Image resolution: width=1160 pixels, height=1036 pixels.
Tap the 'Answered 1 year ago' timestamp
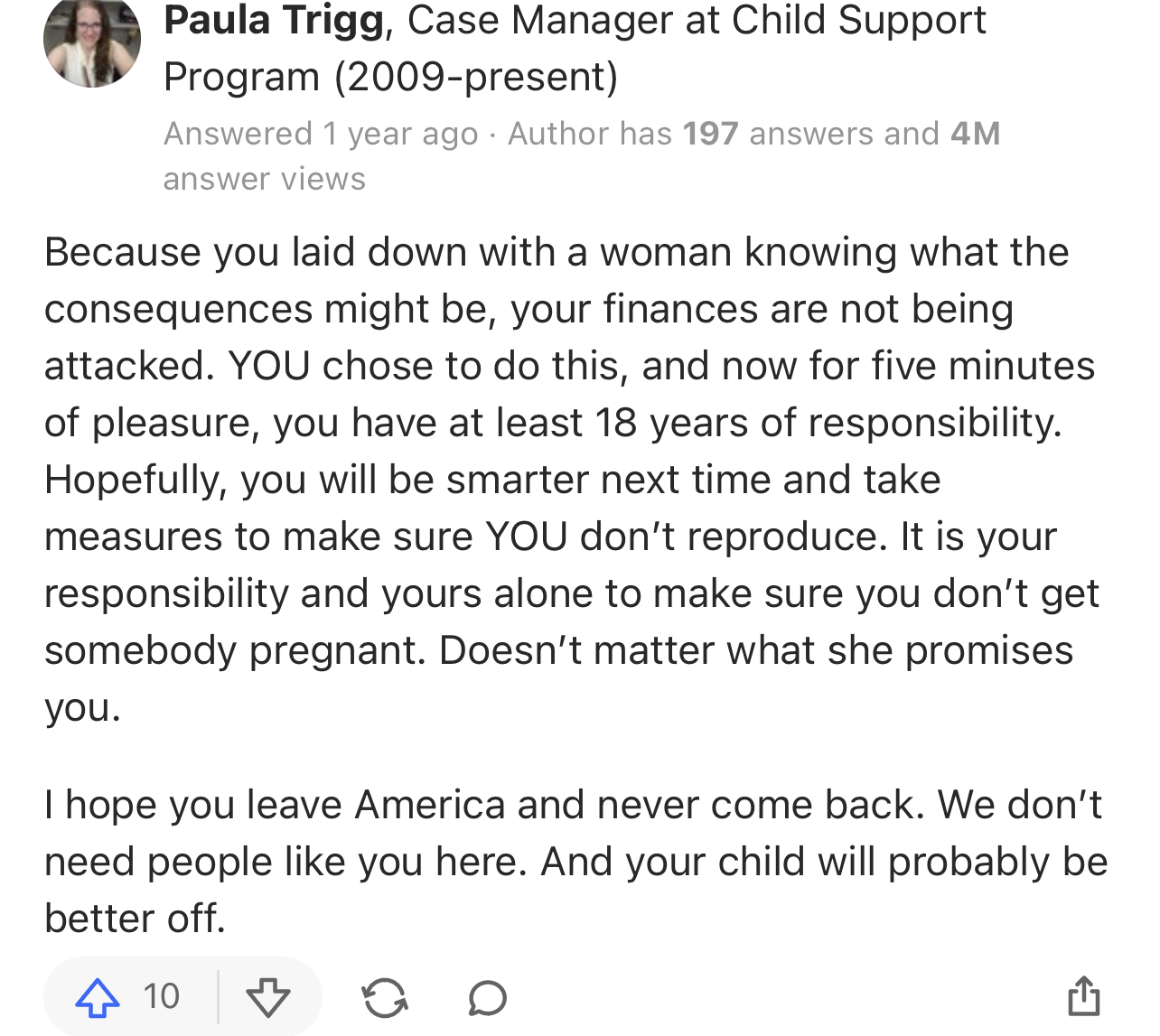point(321,134)
